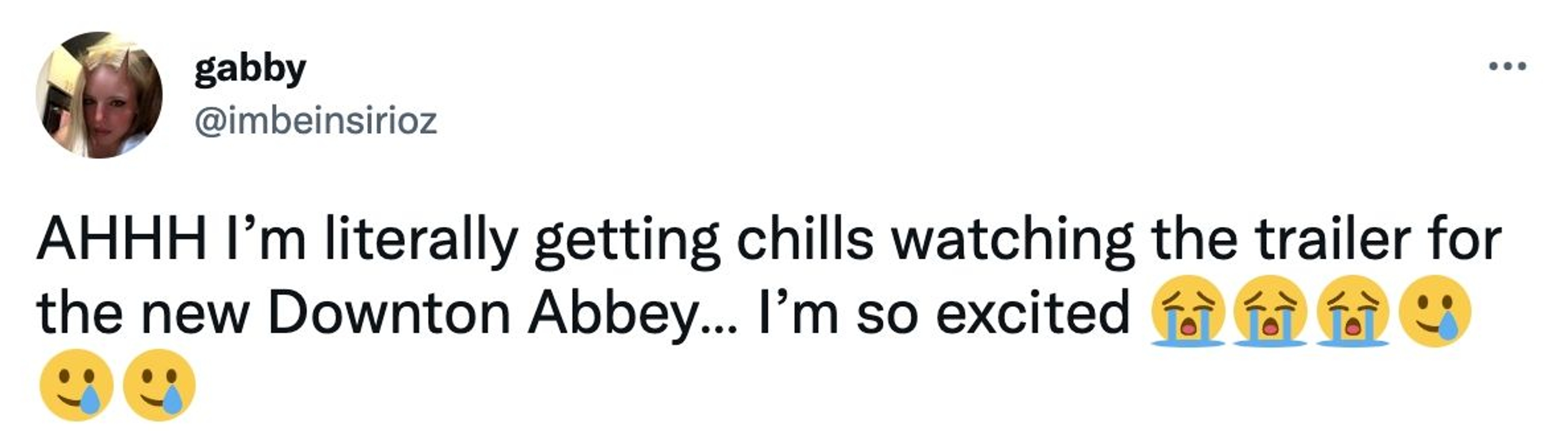Screen dimensions: 1568x444
Task: Open the tweet's three-dot more options menu
Action: click(x=1507, y=66)
